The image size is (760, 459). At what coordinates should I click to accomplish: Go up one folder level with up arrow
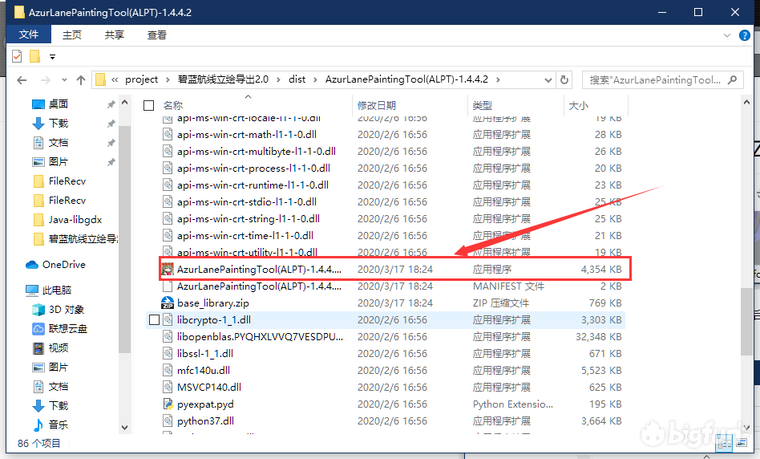(x=80, y=80)
